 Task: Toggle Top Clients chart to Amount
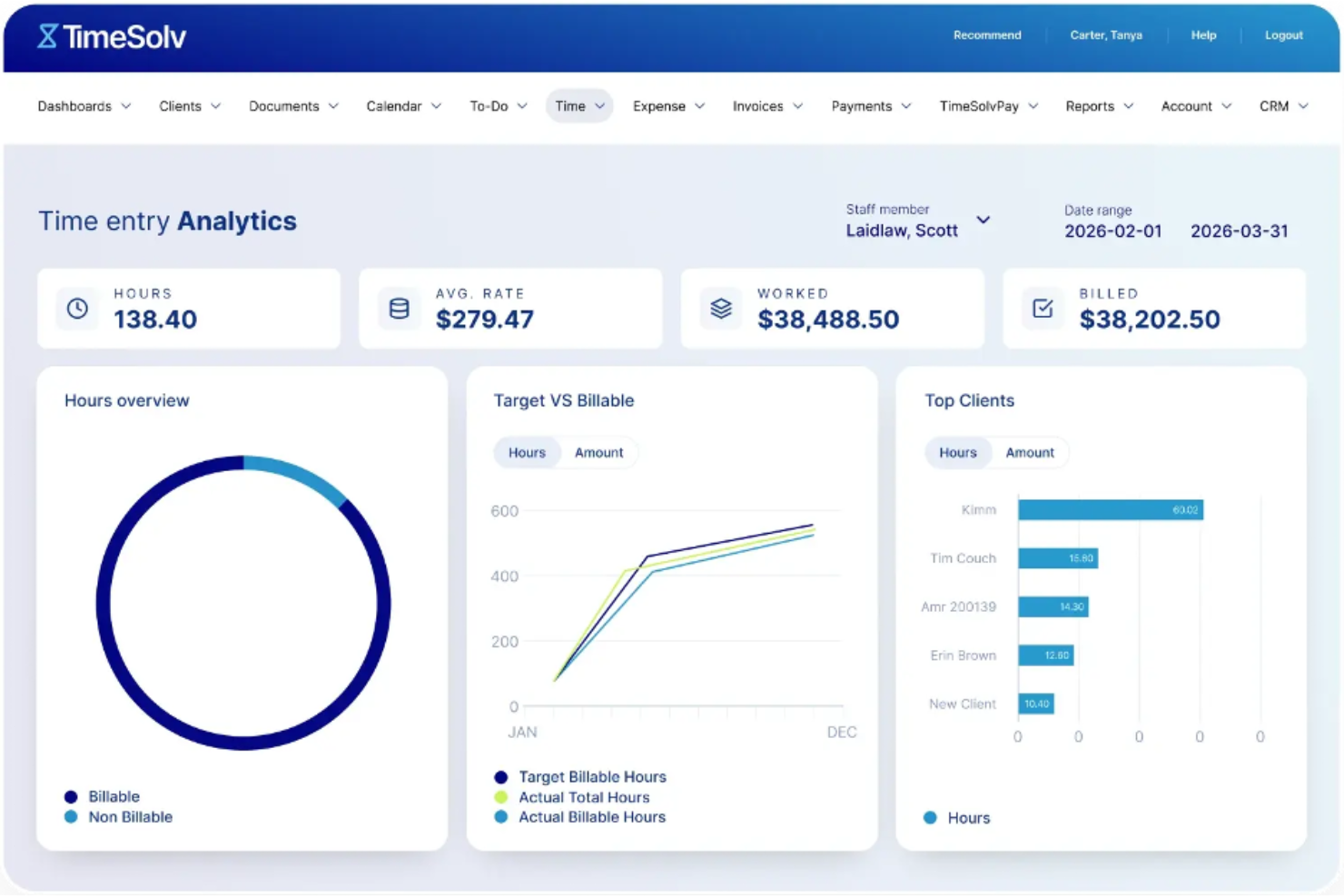pyautogui.click(x=1030, y=452)
